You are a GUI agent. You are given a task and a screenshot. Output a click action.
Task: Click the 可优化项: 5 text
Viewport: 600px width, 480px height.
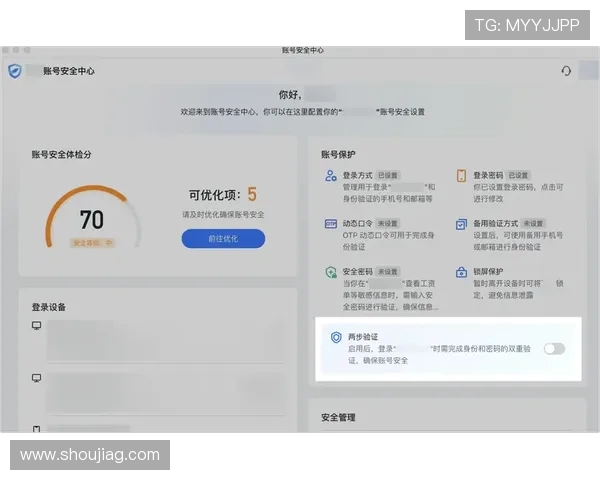click(x=223, y=194)
